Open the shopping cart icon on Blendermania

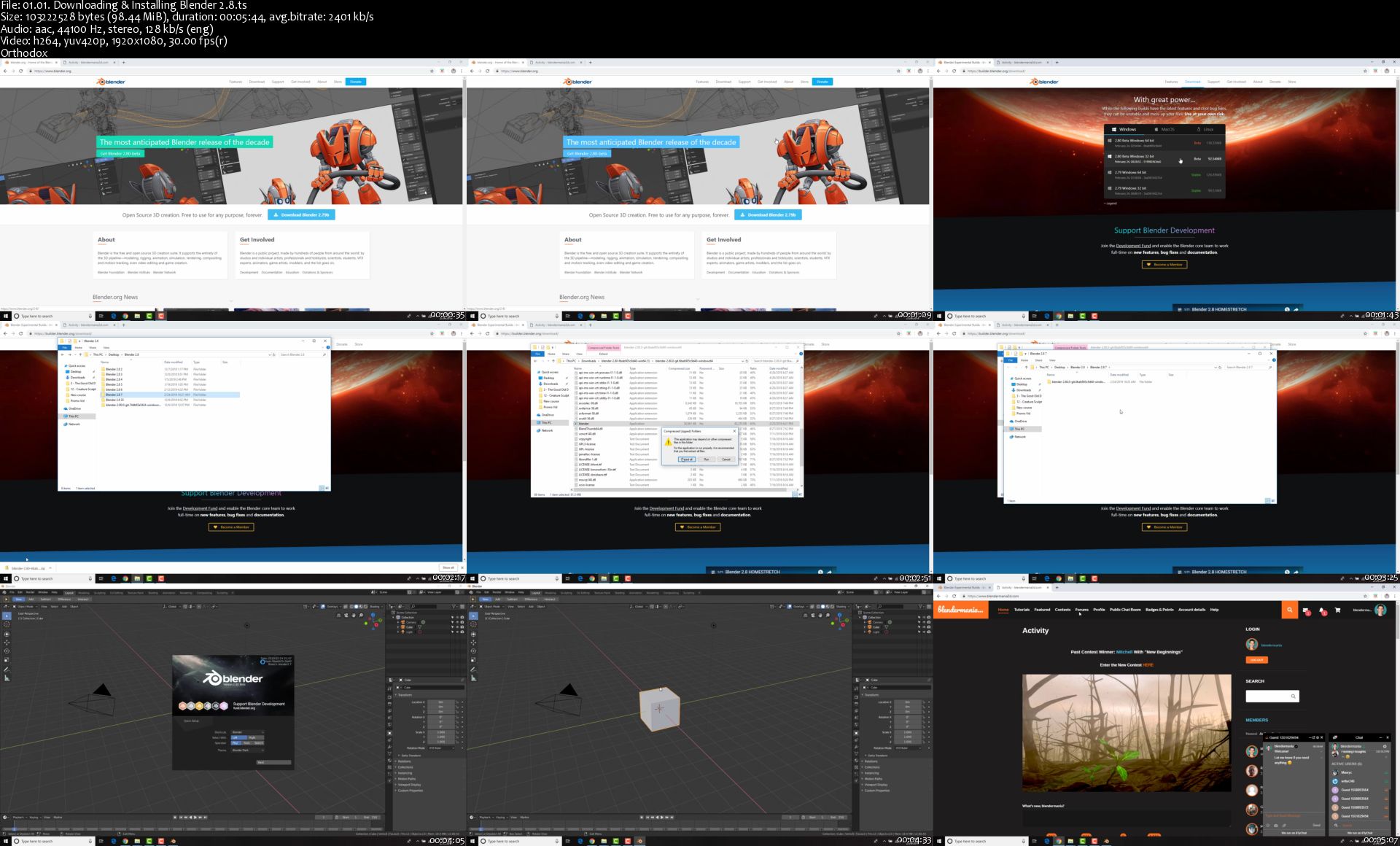1337,610
